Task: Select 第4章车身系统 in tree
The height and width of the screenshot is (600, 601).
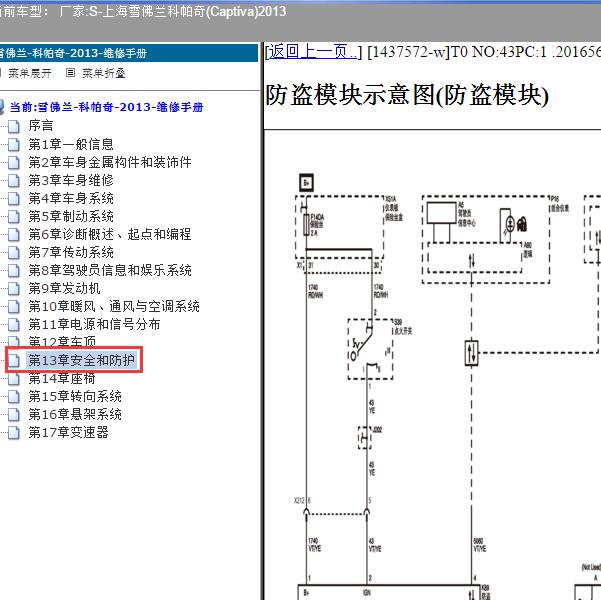Action: (71, 198)
